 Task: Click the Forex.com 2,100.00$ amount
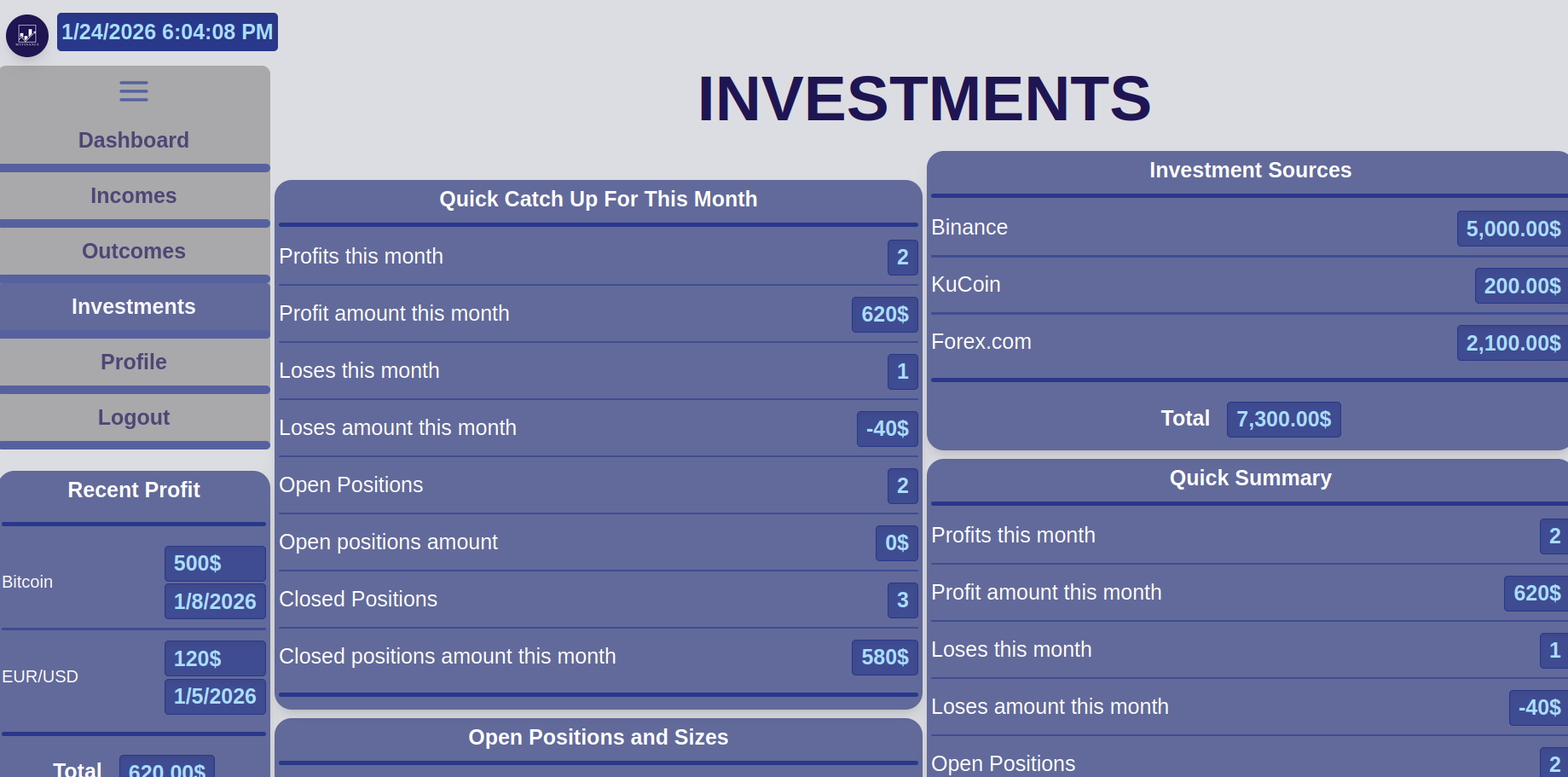1513,343
